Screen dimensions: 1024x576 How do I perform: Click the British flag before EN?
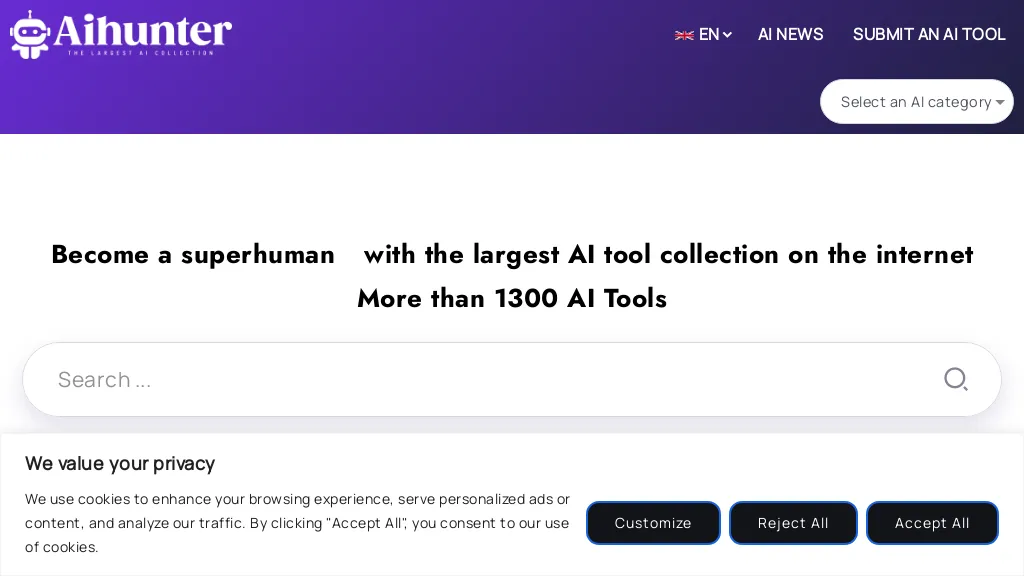pos(684,34)
